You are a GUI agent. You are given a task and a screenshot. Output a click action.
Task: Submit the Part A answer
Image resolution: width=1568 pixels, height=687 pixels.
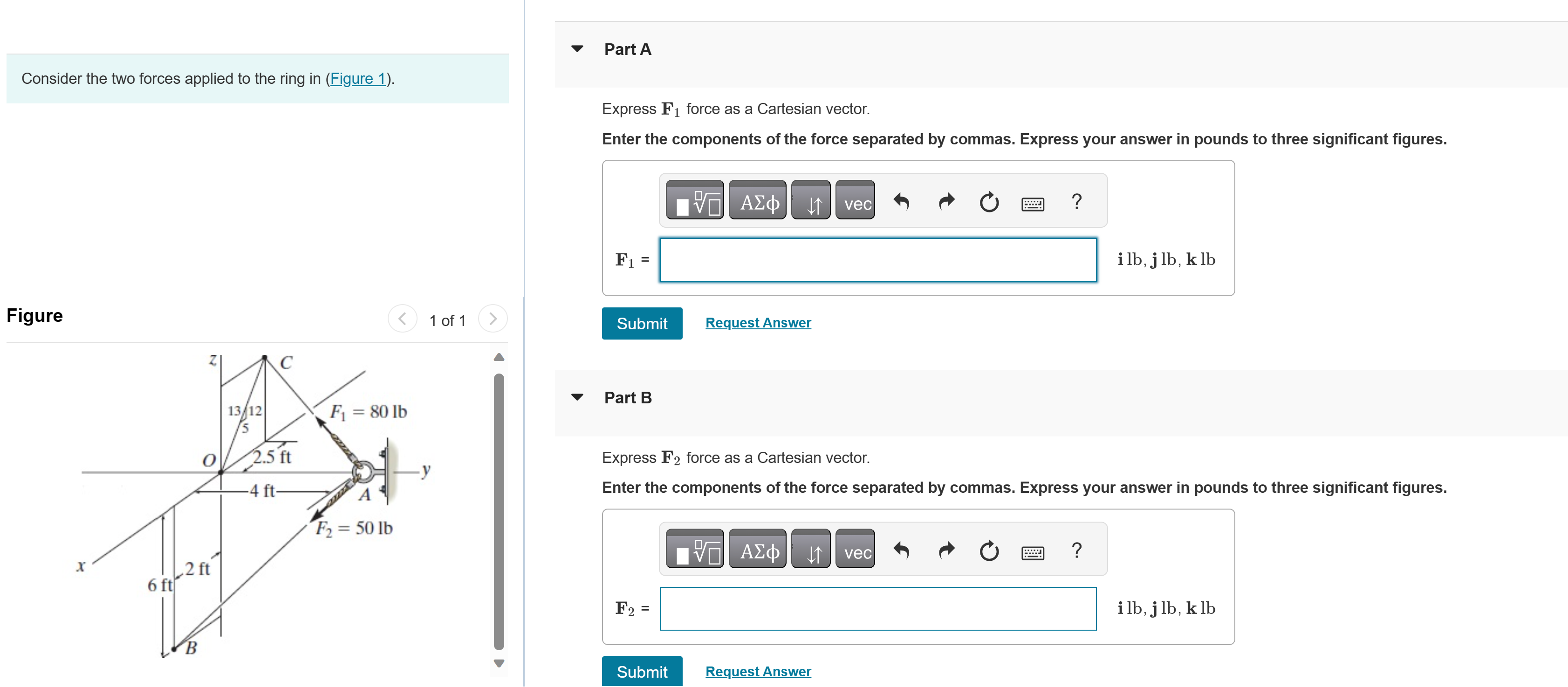click(642, 323)
